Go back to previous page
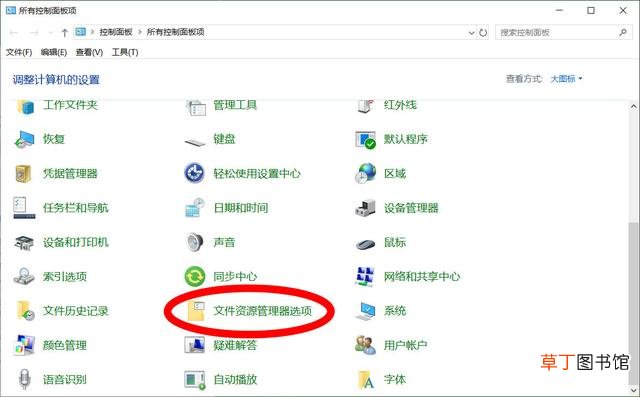This screenshot has height=397, width=640. click(13, 33)
